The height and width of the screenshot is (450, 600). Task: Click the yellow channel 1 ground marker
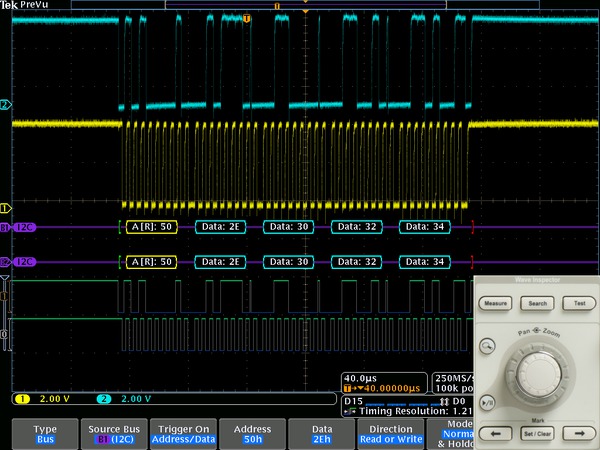[5, 209]
